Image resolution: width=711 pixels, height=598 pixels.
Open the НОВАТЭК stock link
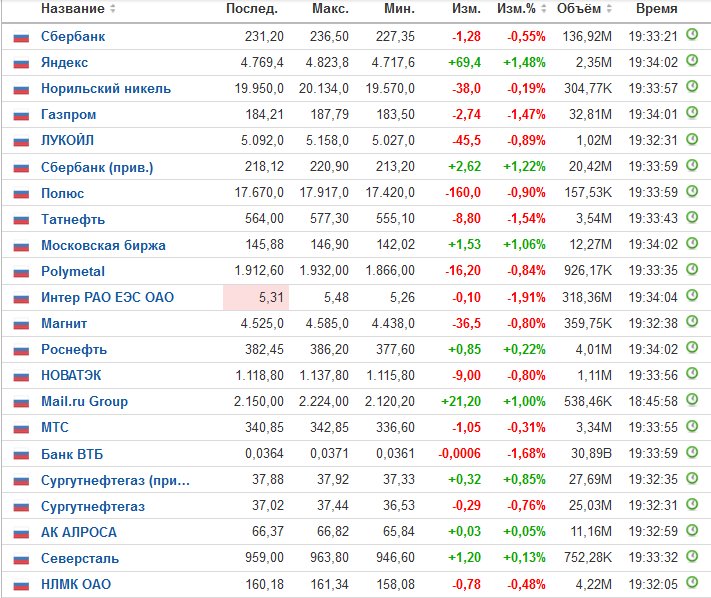[x=71, y=376]
